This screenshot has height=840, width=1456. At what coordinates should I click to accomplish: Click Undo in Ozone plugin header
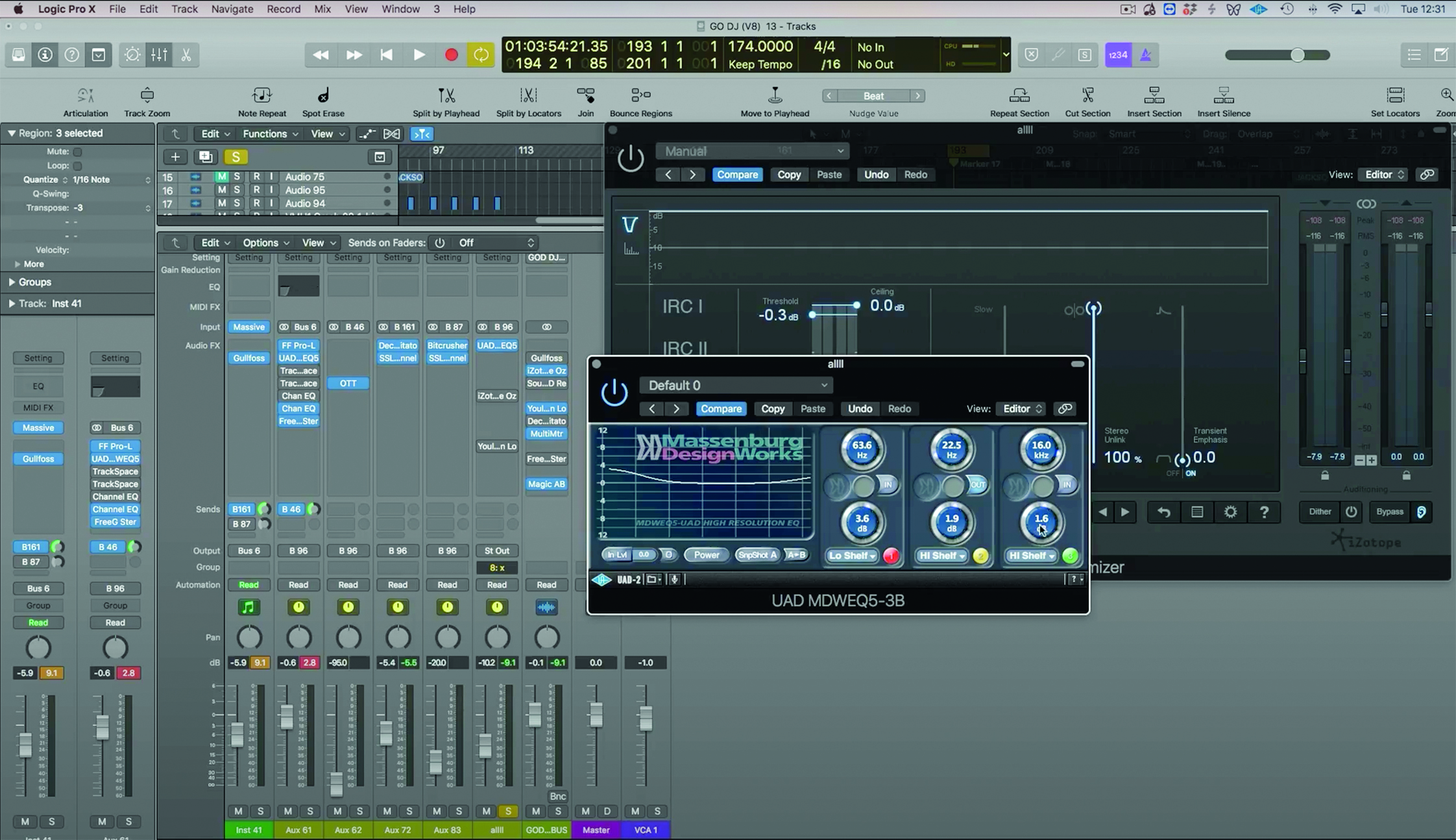(876, 175)
